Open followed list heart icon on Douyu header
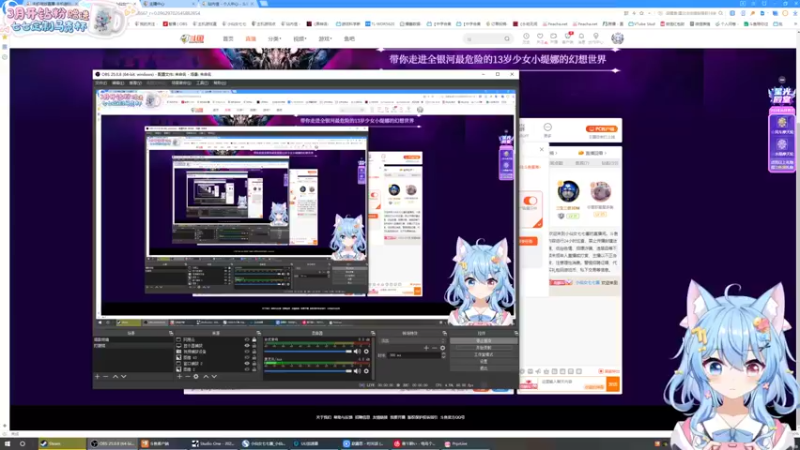This screenshot has height=450, width=800. pos(540,36)
